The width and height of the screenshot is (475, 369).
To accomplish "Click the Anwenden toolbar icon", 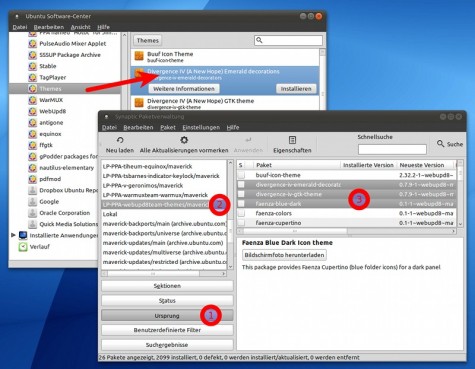I will [248, 140].
